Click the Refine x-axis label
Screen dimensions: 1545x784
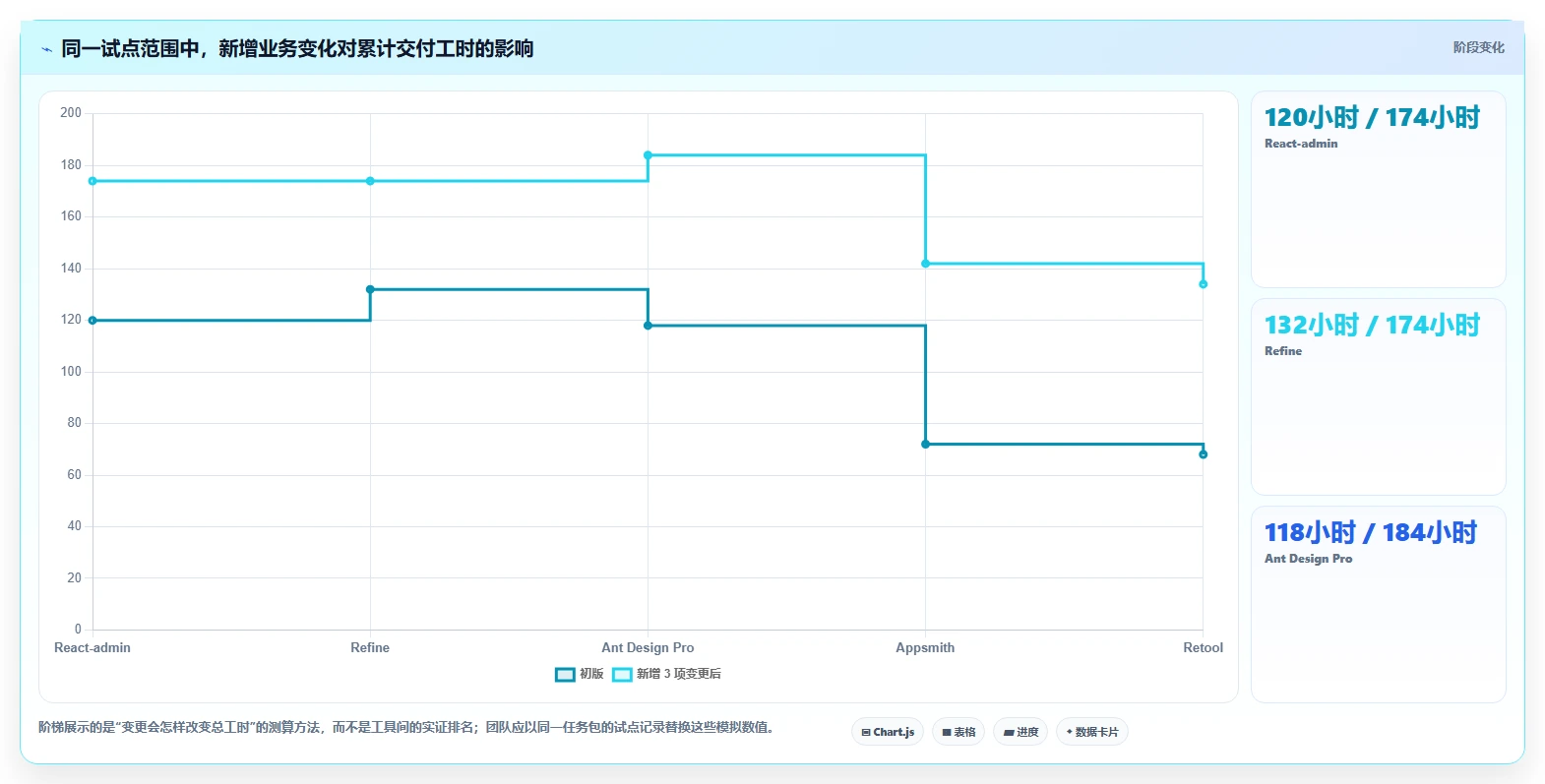coord(370,647)
